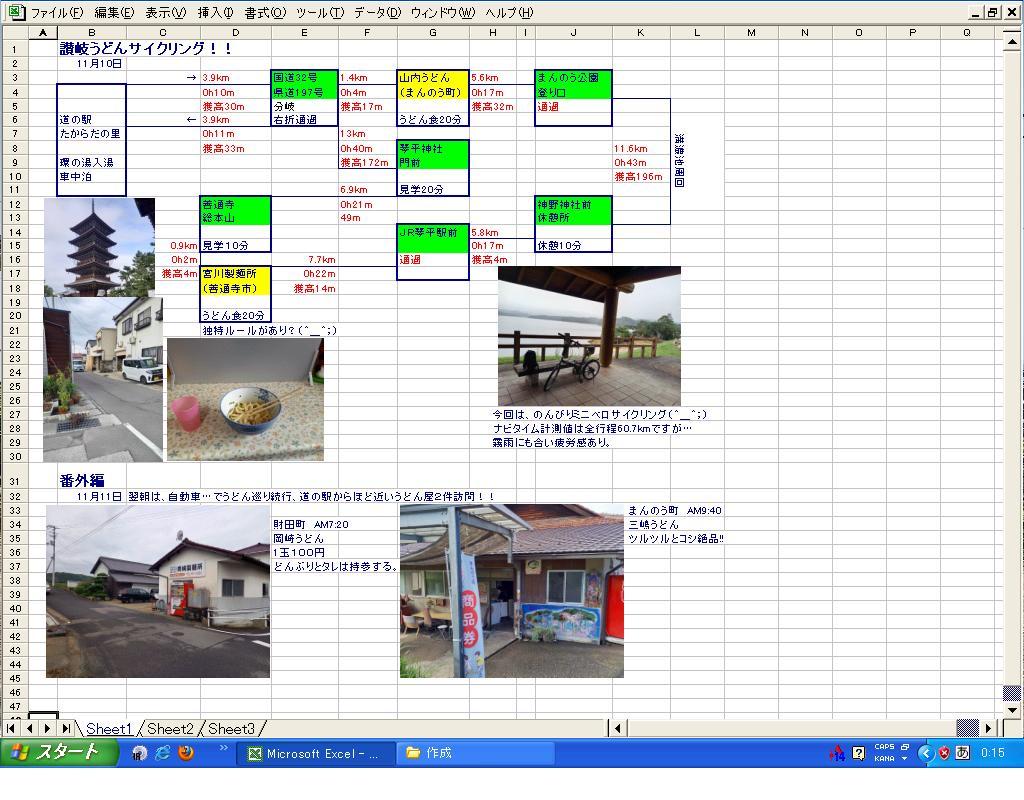
Task: Click the horizontal scrollbar right arrow
Action: [x=989, y=729]
